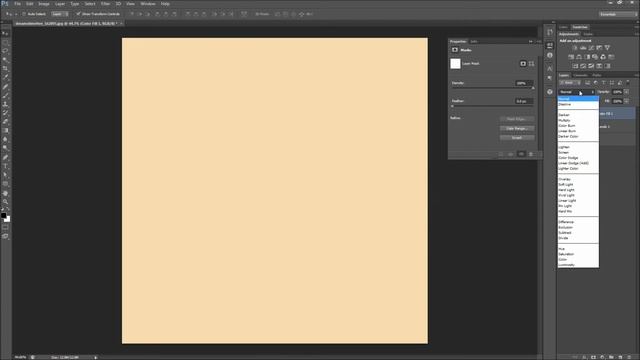
Task: Delete mask using Properties trash icon
Action: [531, 154]
